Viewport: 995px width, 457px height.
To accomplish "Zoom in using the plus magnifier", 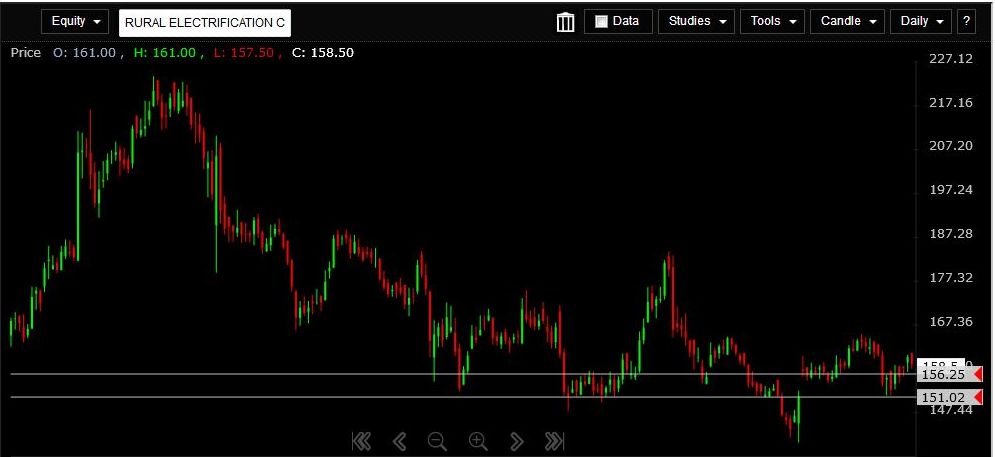I will [x=478, y=441].
